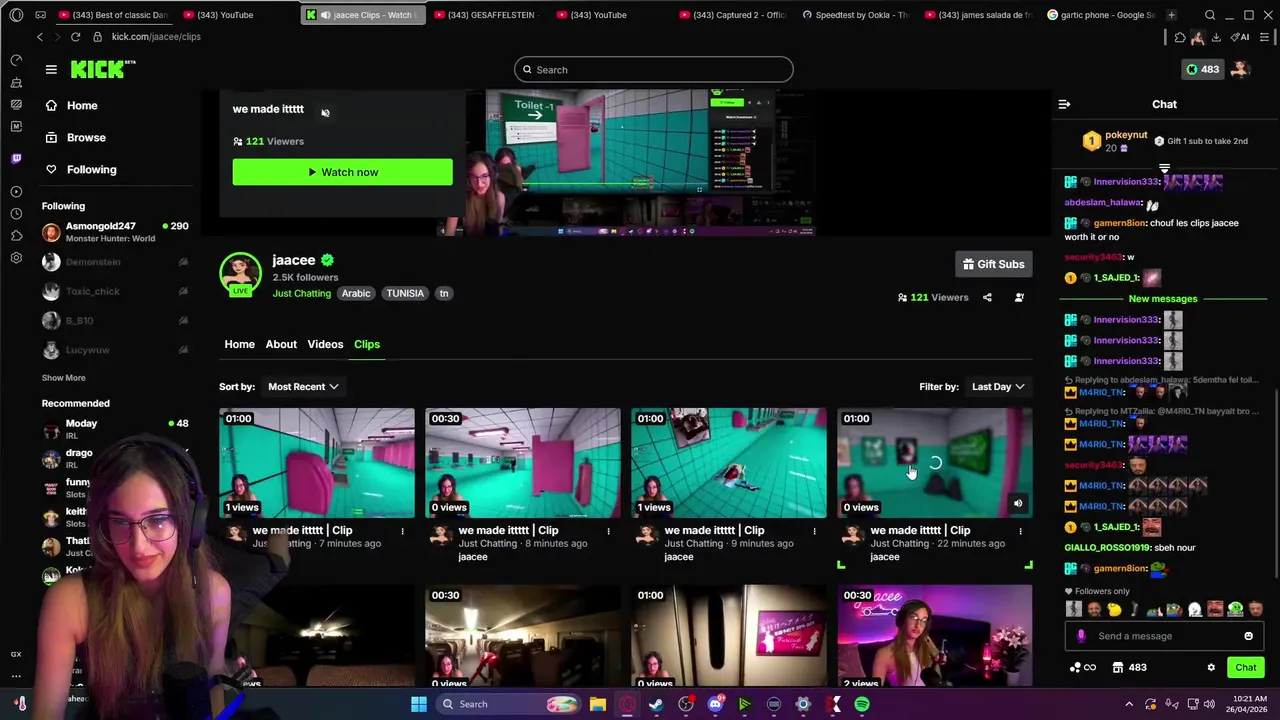Open Discord from taskbar
The width and height of the screenshot is (1280, 720).
tap(715, 704)
